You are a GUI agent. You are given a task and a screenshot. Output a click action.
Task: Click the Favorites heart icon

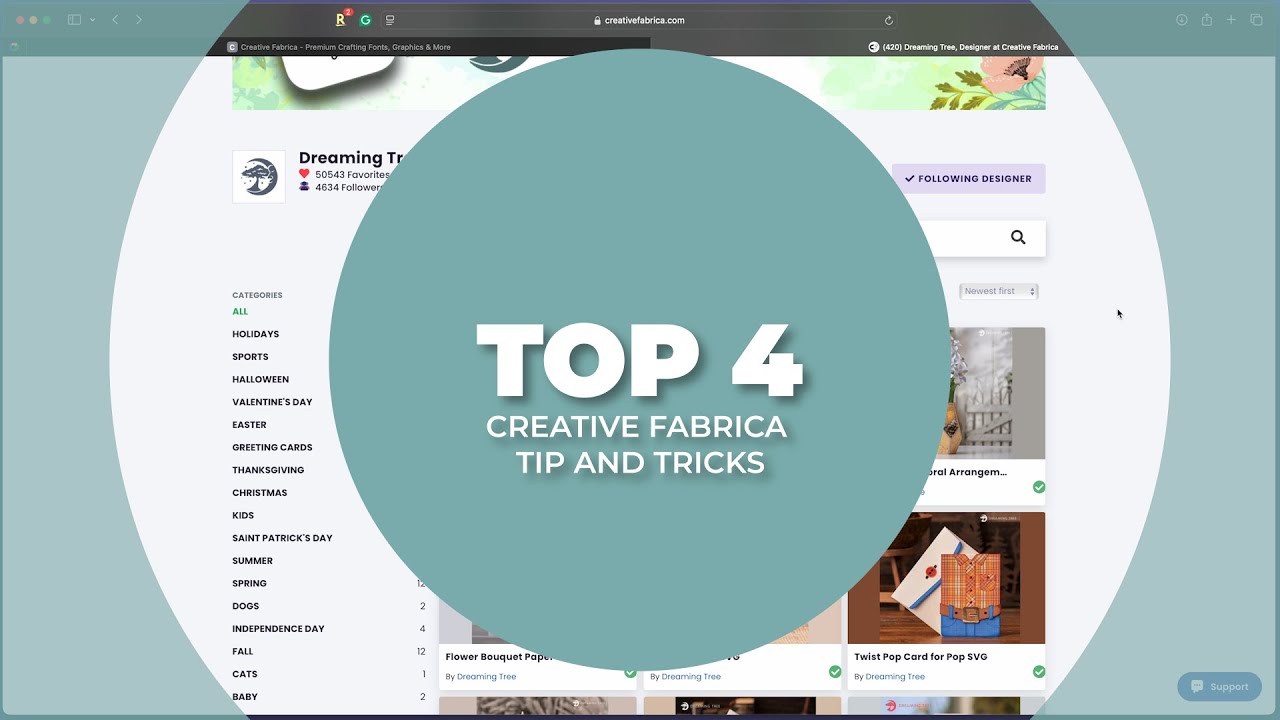[x=304, y=174]
